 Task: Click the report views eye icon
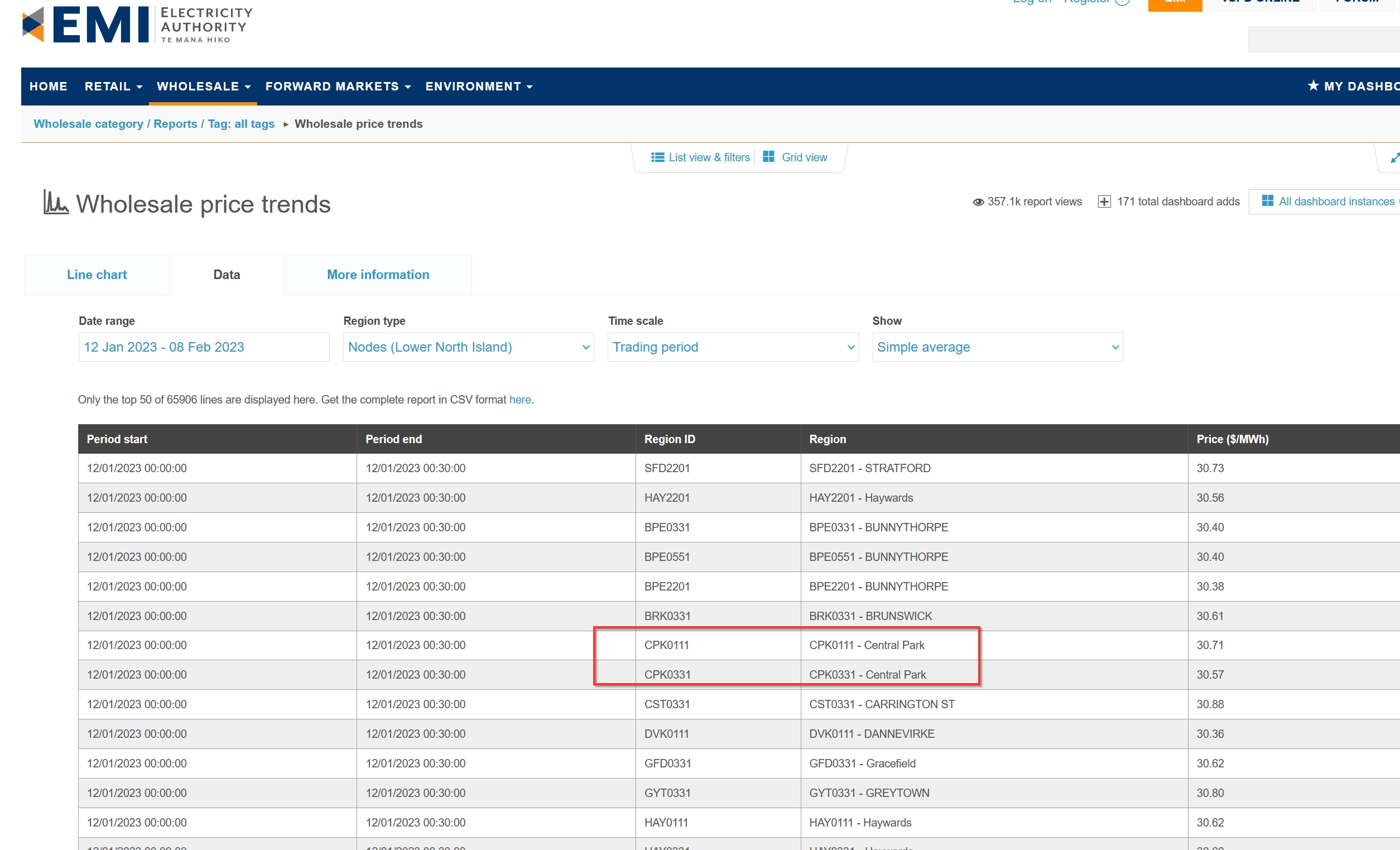978,202
